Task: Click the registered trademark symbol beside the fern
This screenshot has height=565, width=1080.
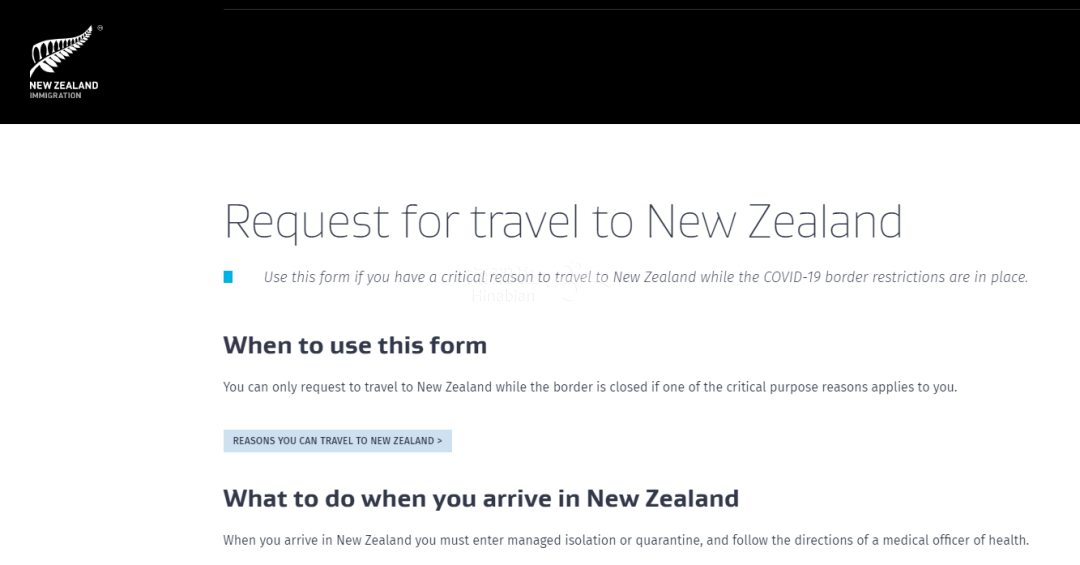Action: click(x=100, y=28)
